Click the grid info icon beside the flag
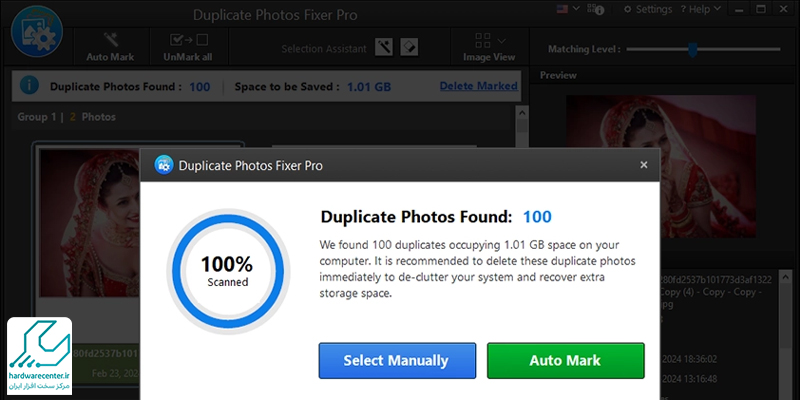Viewport: 800px width, 400px height. [x=597, y=9]
